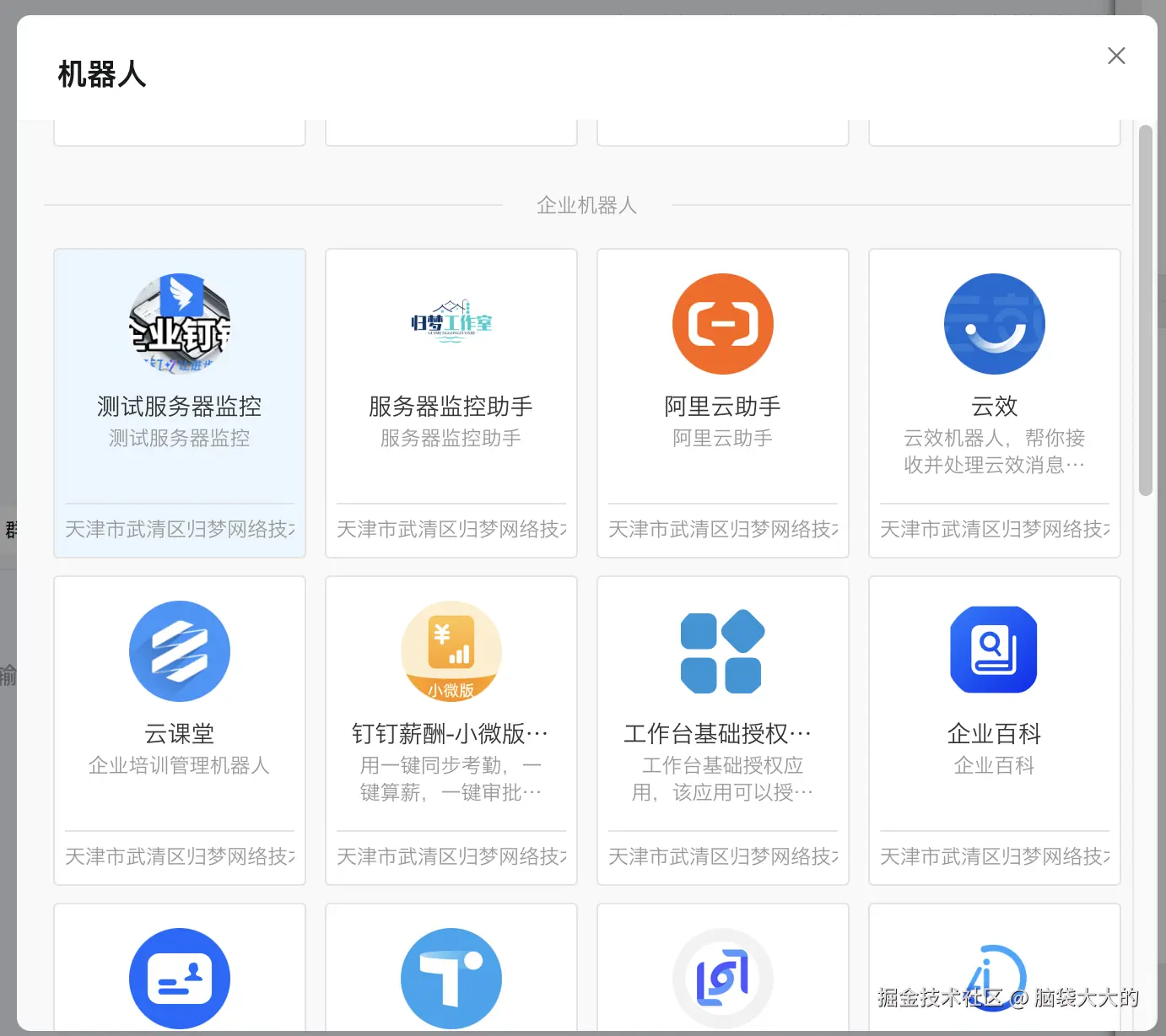The image size is (1166, 1036).
Task: Click the 服务器监控助手 card title
Action: (x=451, y=407)
